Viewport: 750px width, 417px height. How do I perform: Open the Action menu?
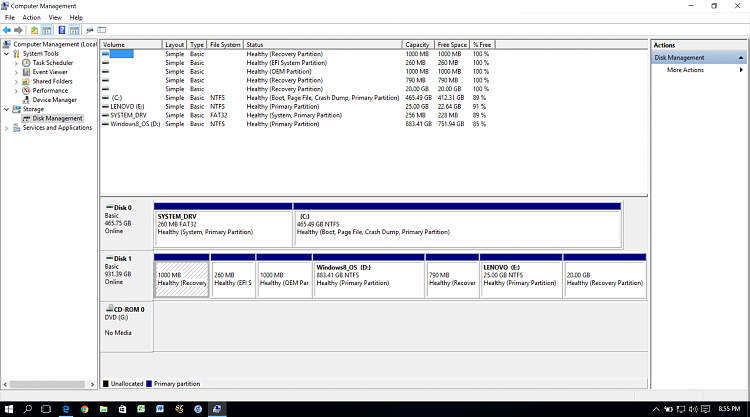point(32,18)
